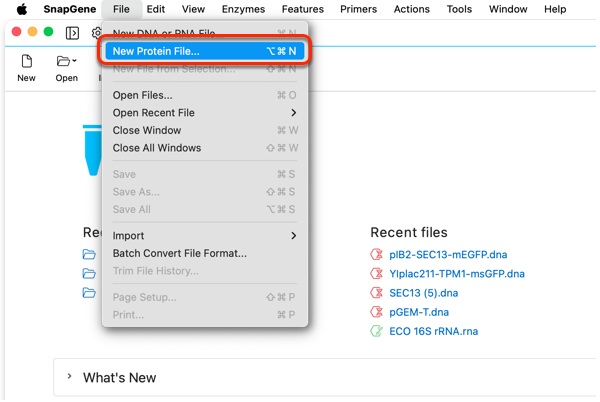Click the third recent folder icon
This screenshot has width=600, height=402.
click(x=89, y=293)
